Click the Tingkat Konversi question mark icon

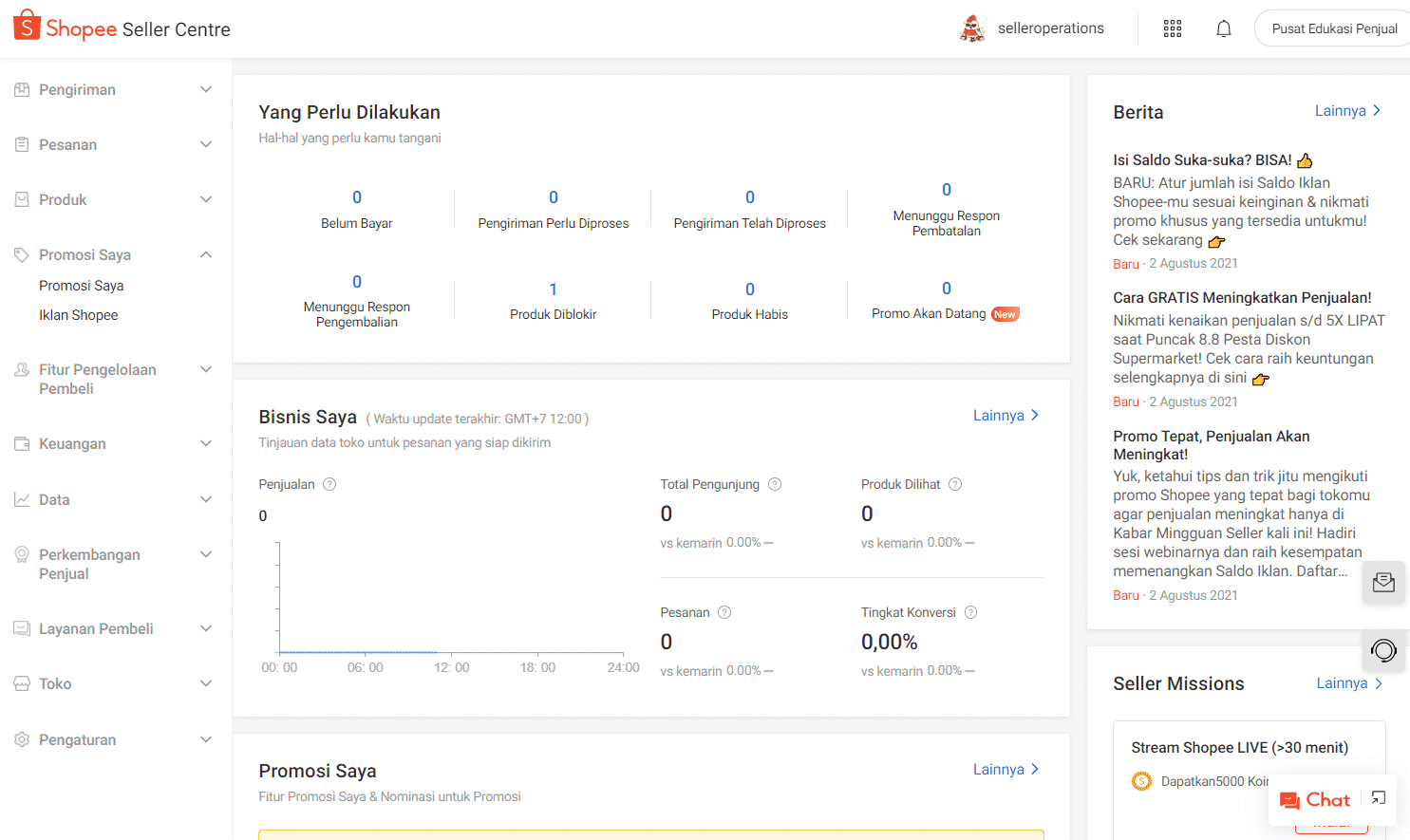970,612
